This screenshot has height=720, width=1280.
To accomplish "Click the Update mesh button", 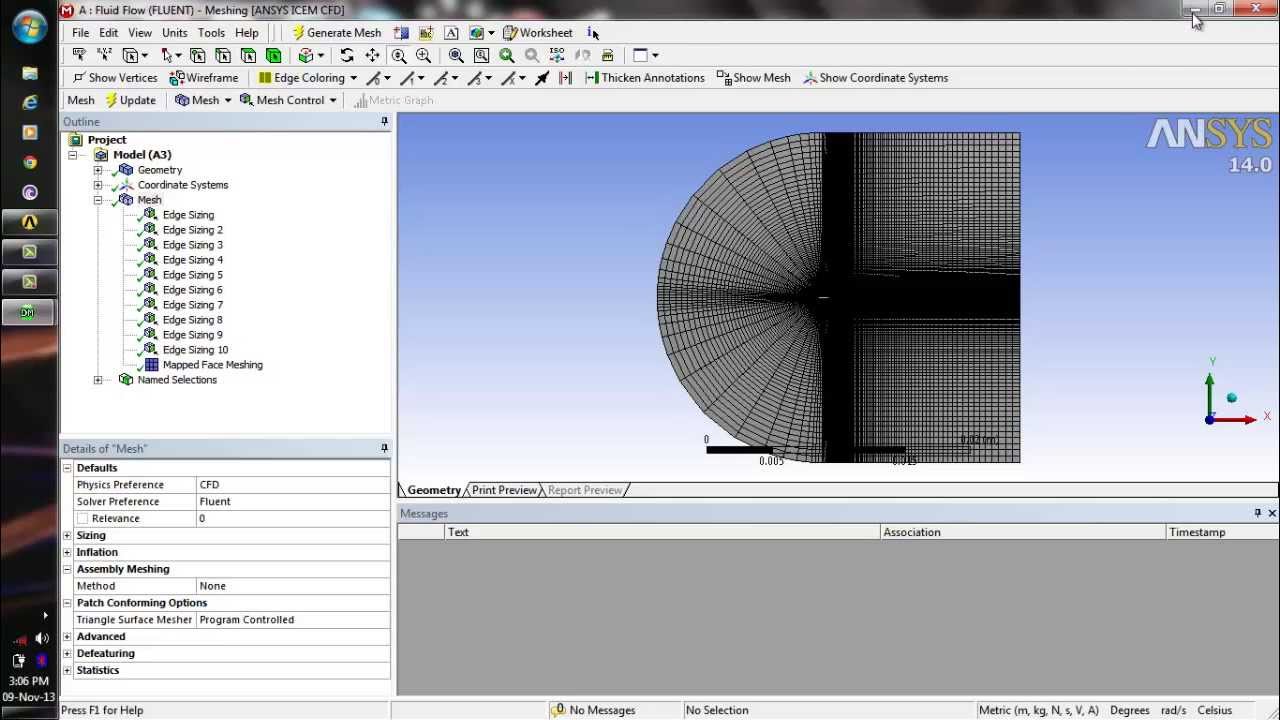I will coord(130,100).
